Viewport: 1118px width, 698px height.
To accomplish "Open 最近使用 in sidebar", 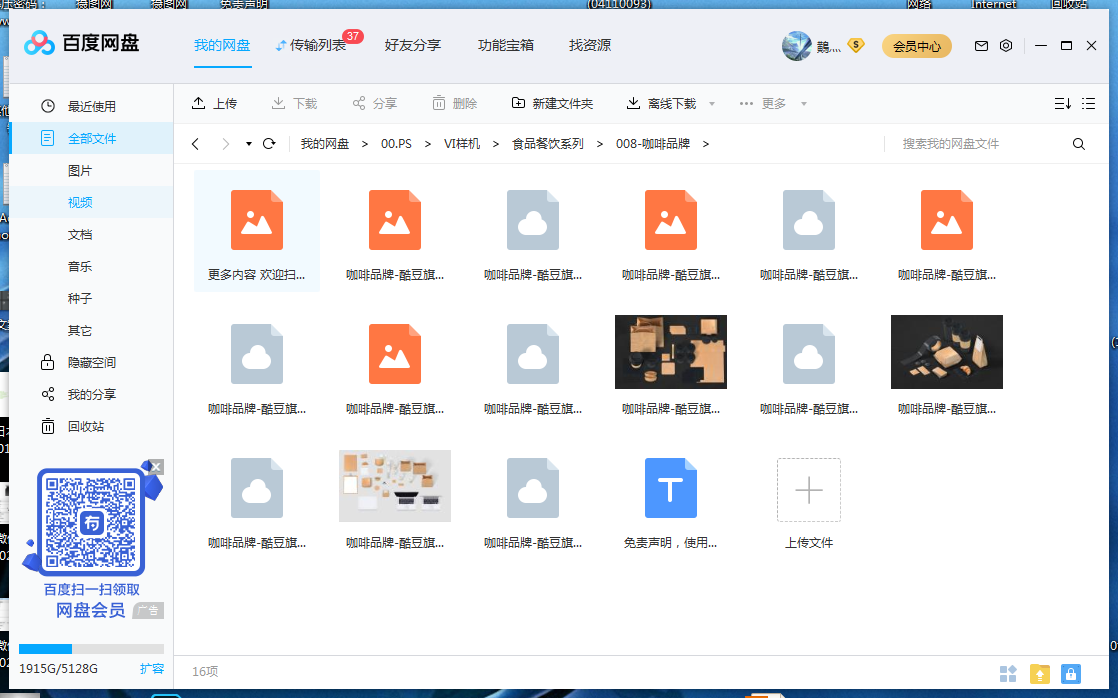I will tap(91, 106).
